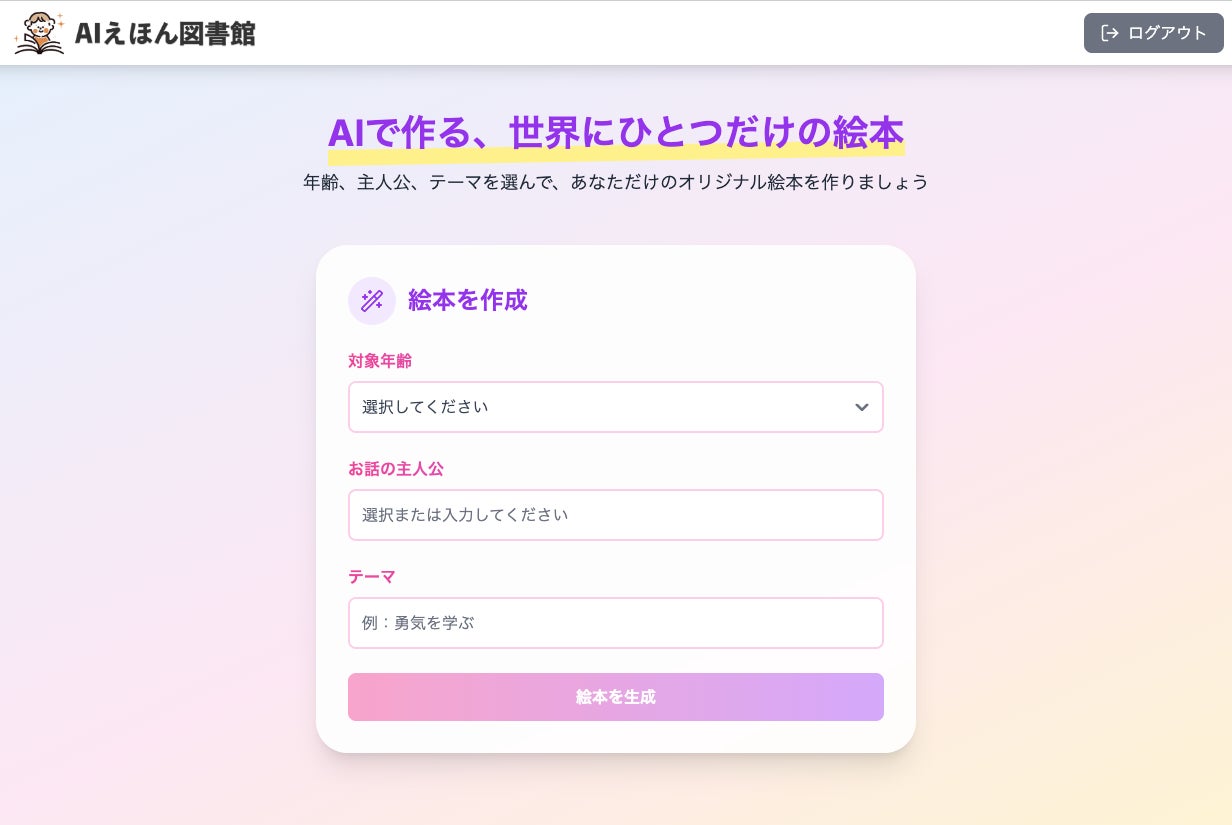
Task: Click the chevron arrow in 対象年齢 field
Action: [861, 407]
